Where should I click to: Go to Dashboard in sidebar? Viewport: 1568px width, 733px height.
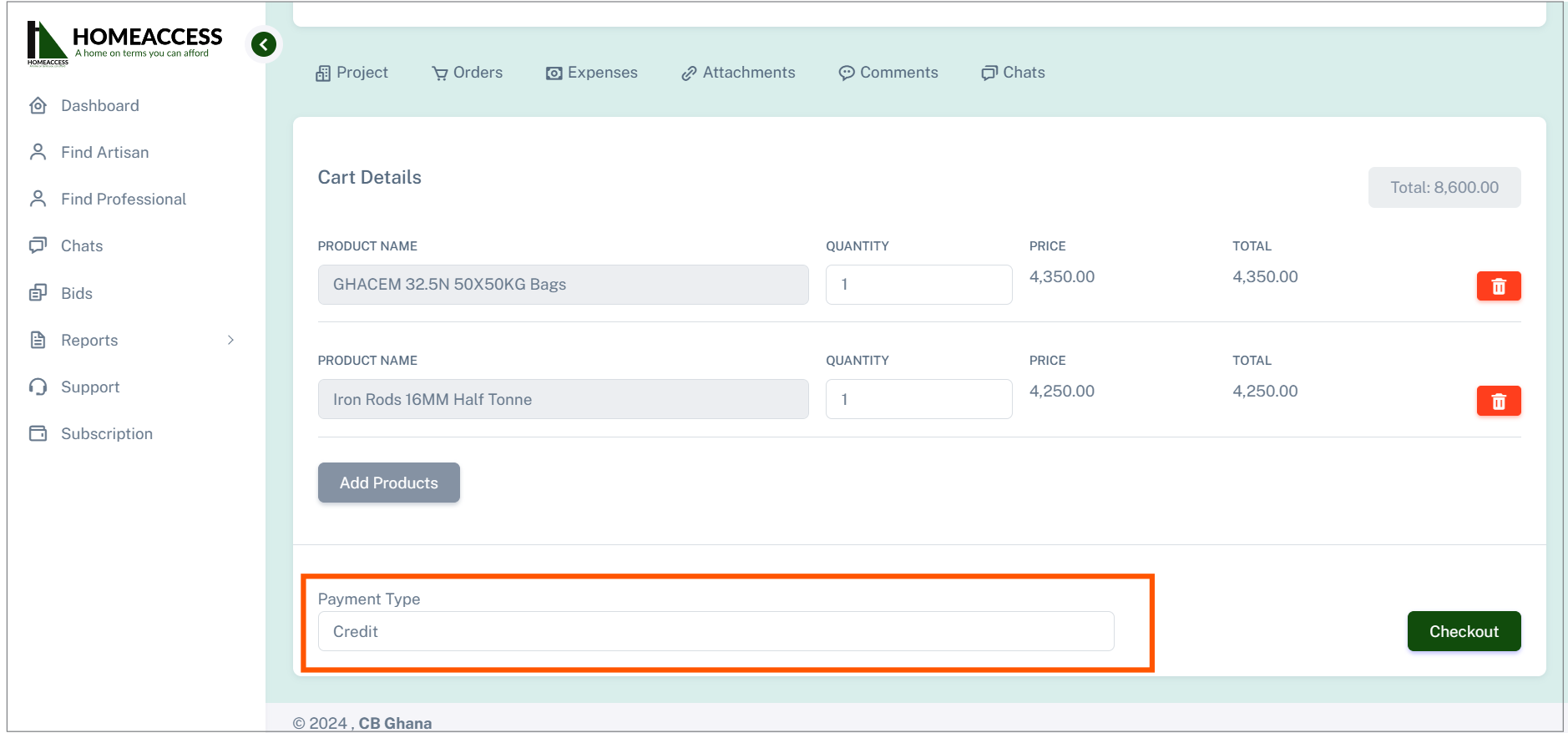(100, 105)
